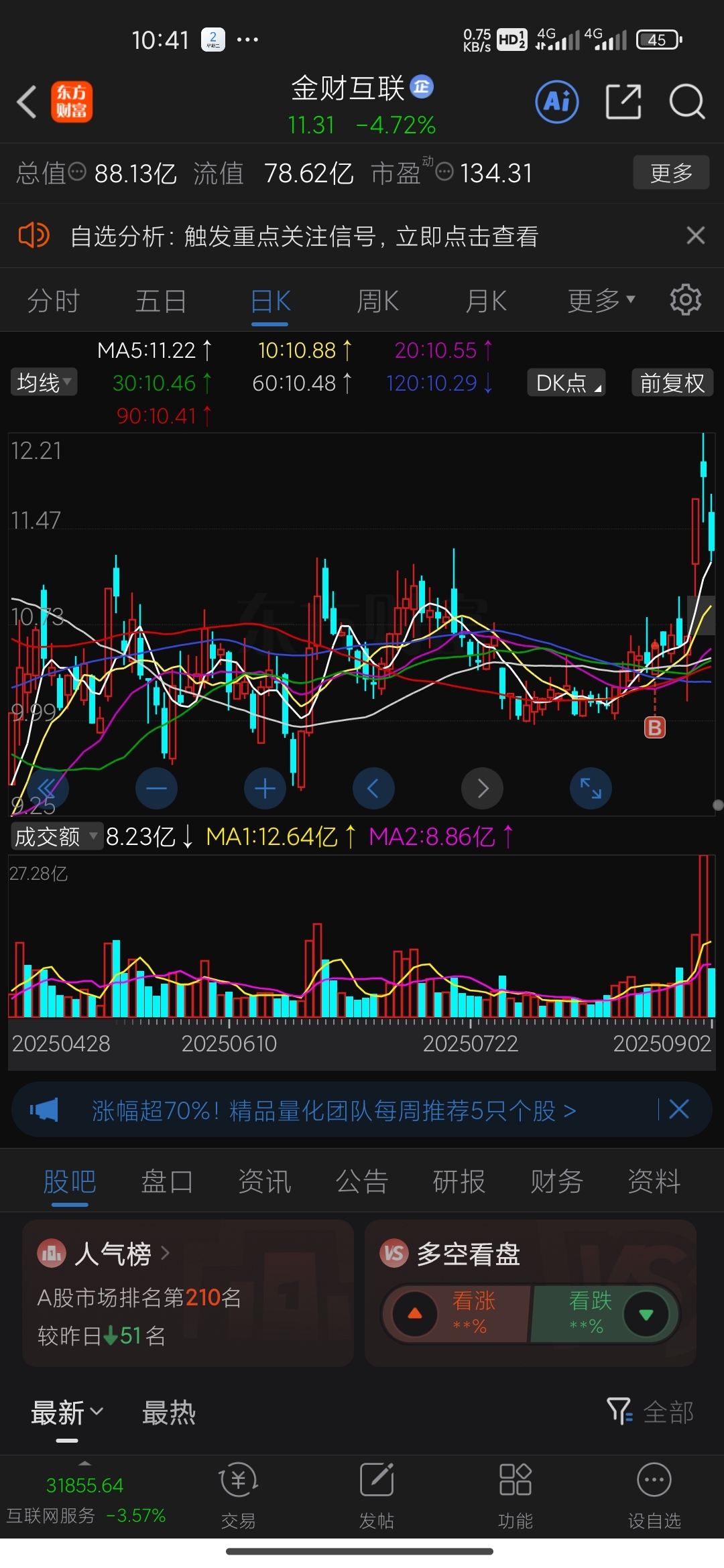
Task: Expand the 更多 chart period dropdown
Action: coord(601,300)
